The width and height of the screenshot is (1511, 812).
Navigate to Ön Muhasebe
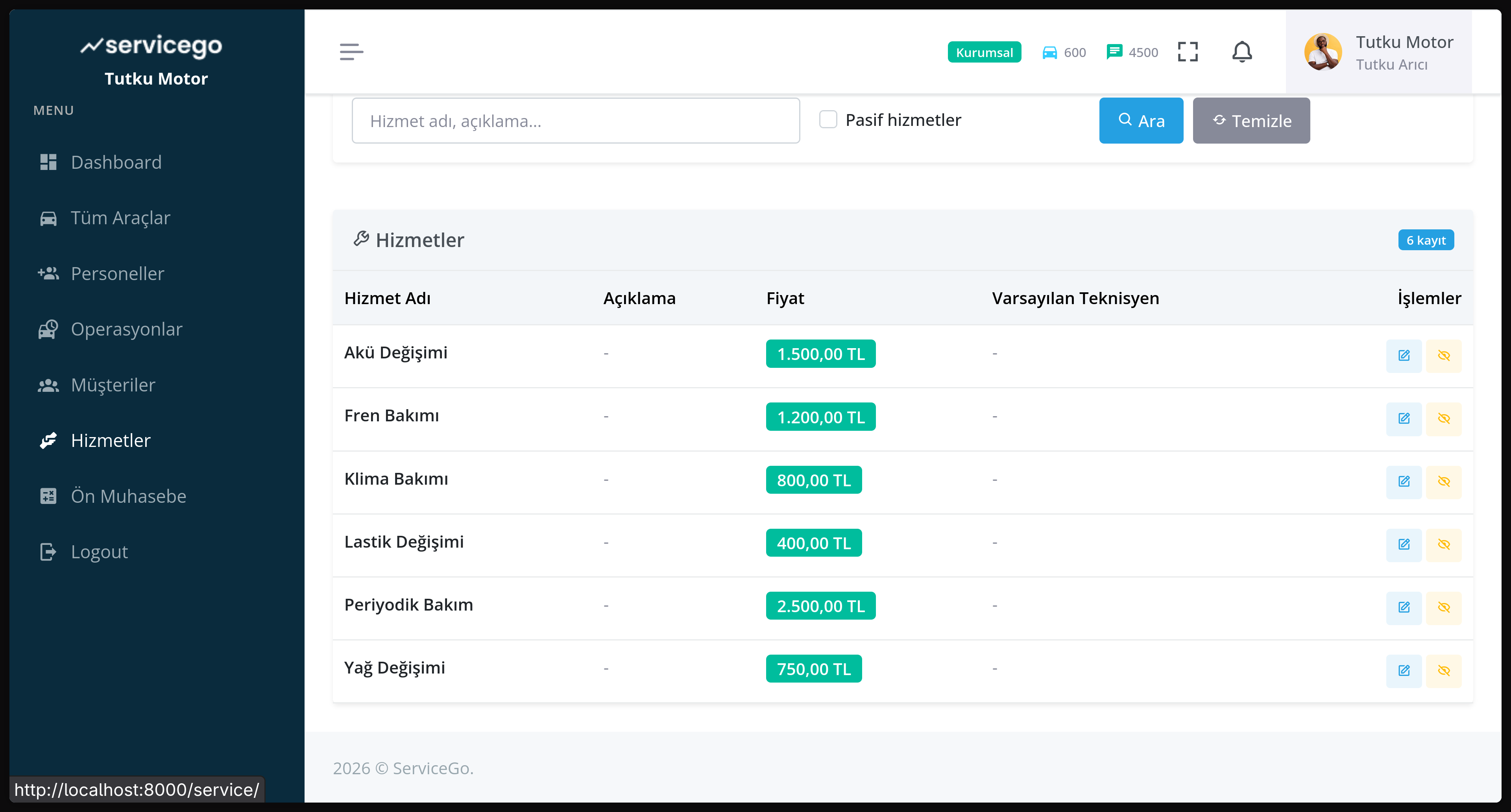(x=128, y=495)
